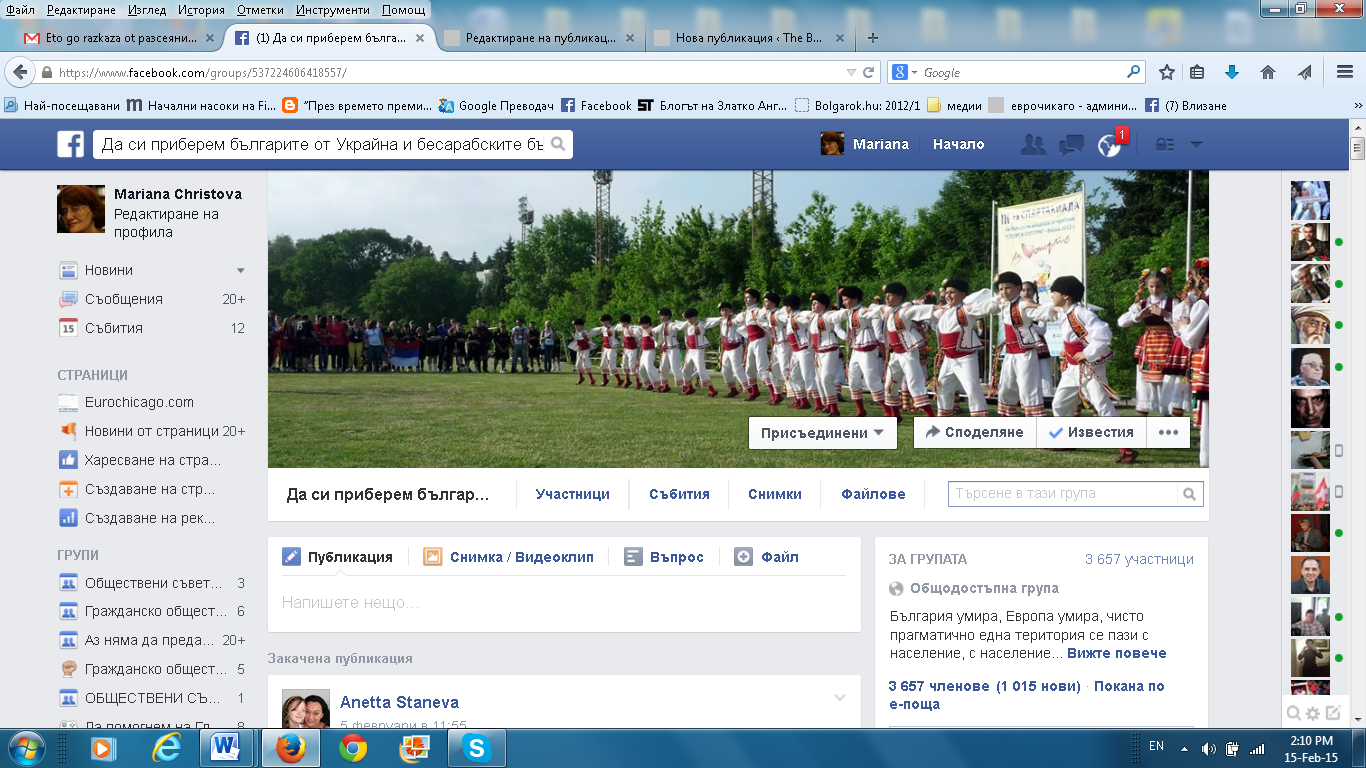The width and height of the screenshot is (1366, 768).
Task: Open Firefox downloads arrow icon
Action: (x=1232, y=72)
